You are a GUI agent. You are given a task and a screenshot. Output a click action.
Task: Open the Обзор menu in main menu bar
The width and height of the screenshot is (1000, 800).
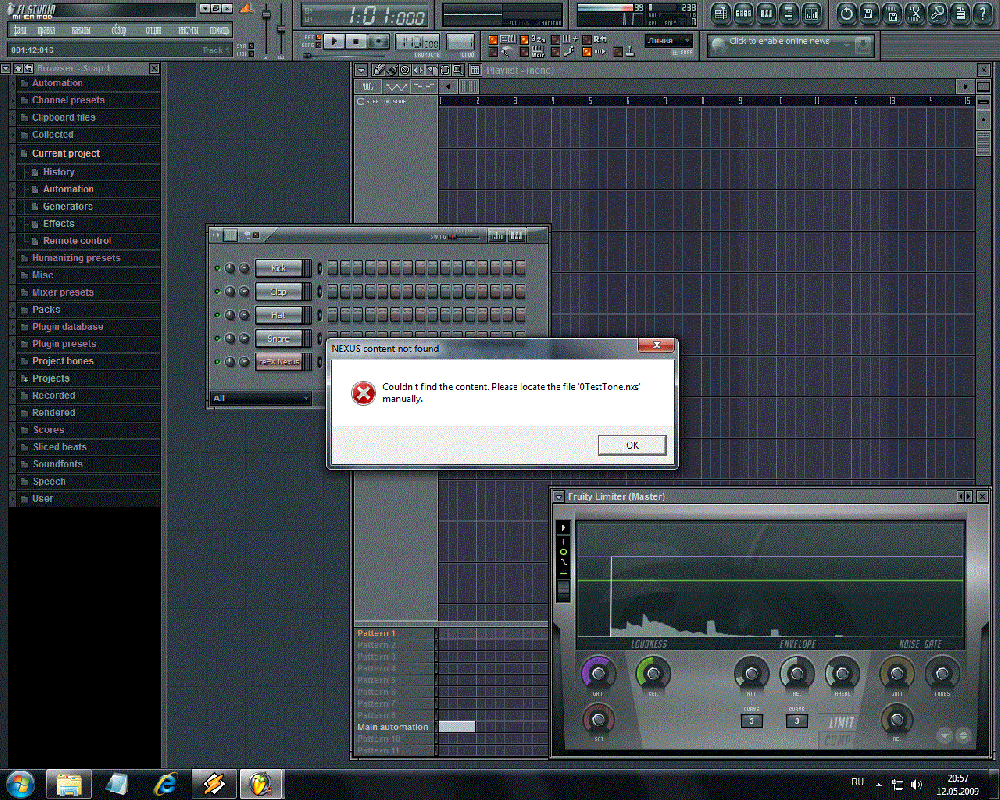[x=119, y=30]
